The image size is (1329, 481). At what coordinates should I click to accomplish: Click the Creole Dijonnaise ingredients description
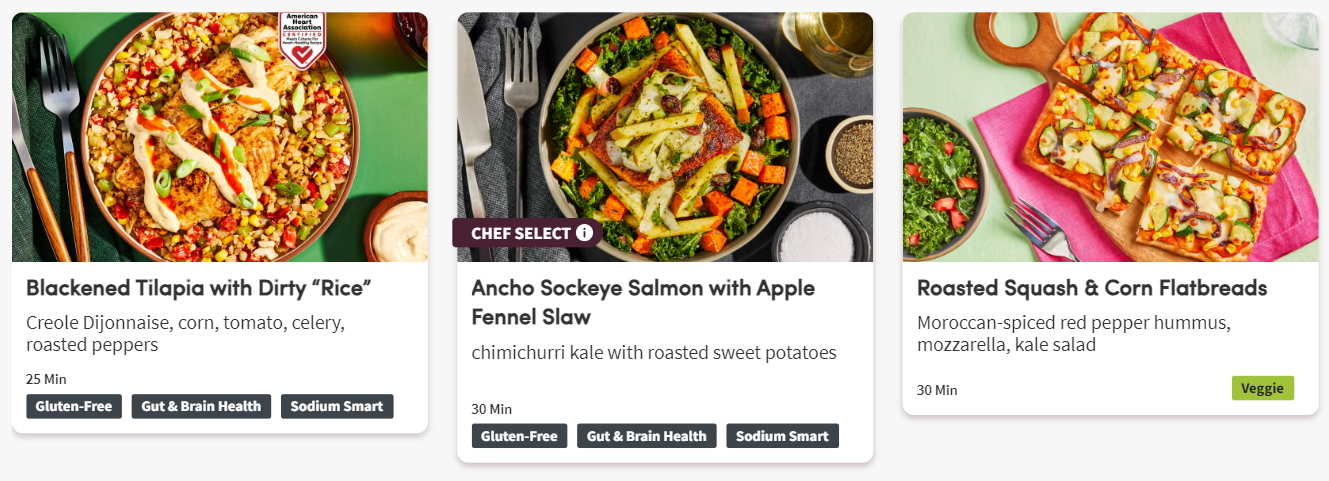tap(185, 334)
